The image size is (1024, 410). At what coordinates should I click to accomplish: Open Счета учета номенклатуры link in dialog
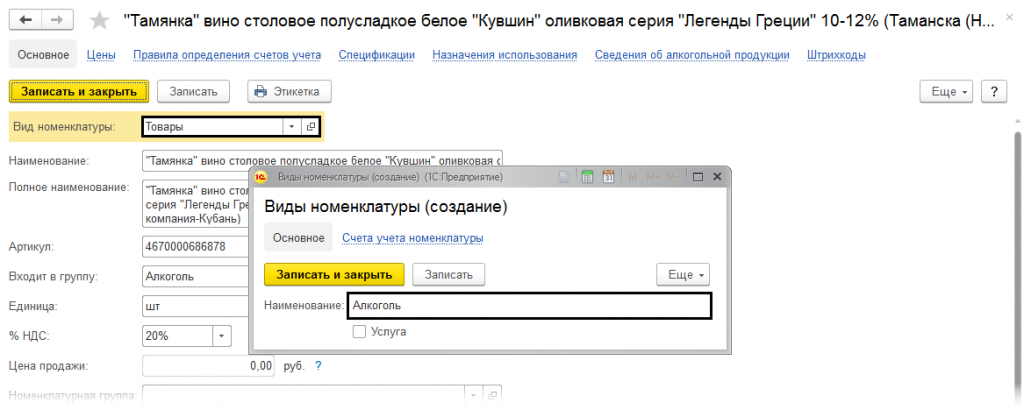[412, 238]
